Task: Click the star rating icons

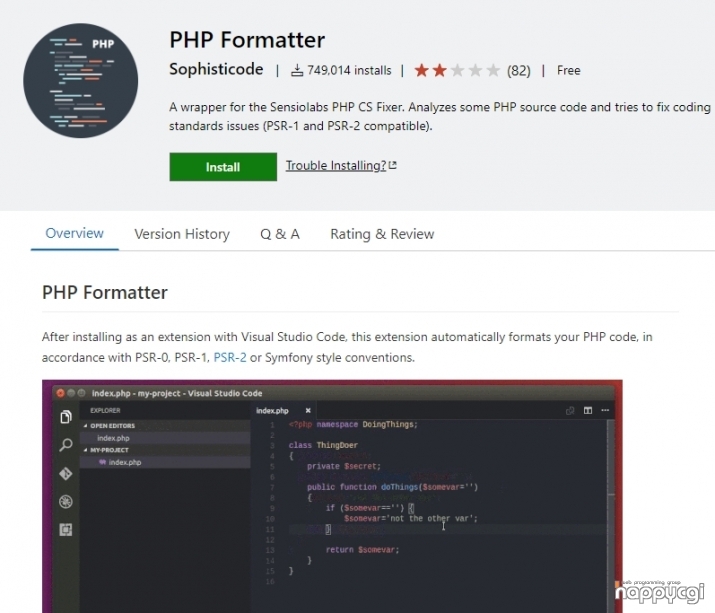Action: click(x=457, y=70)
